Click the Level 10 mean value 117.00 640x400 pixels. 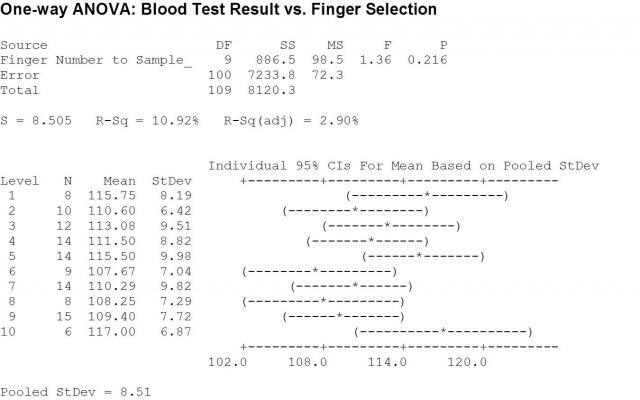(x=118, y=331)
